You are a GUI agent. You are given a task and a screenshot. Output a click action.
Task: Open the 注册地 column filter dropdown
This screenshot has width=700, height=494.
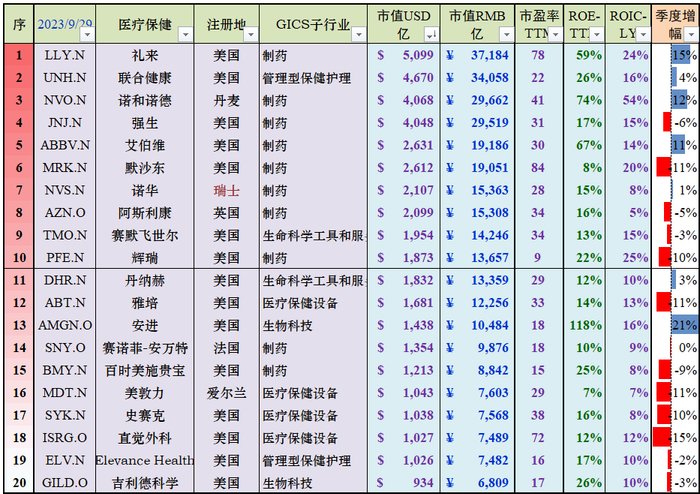point(251,34)
